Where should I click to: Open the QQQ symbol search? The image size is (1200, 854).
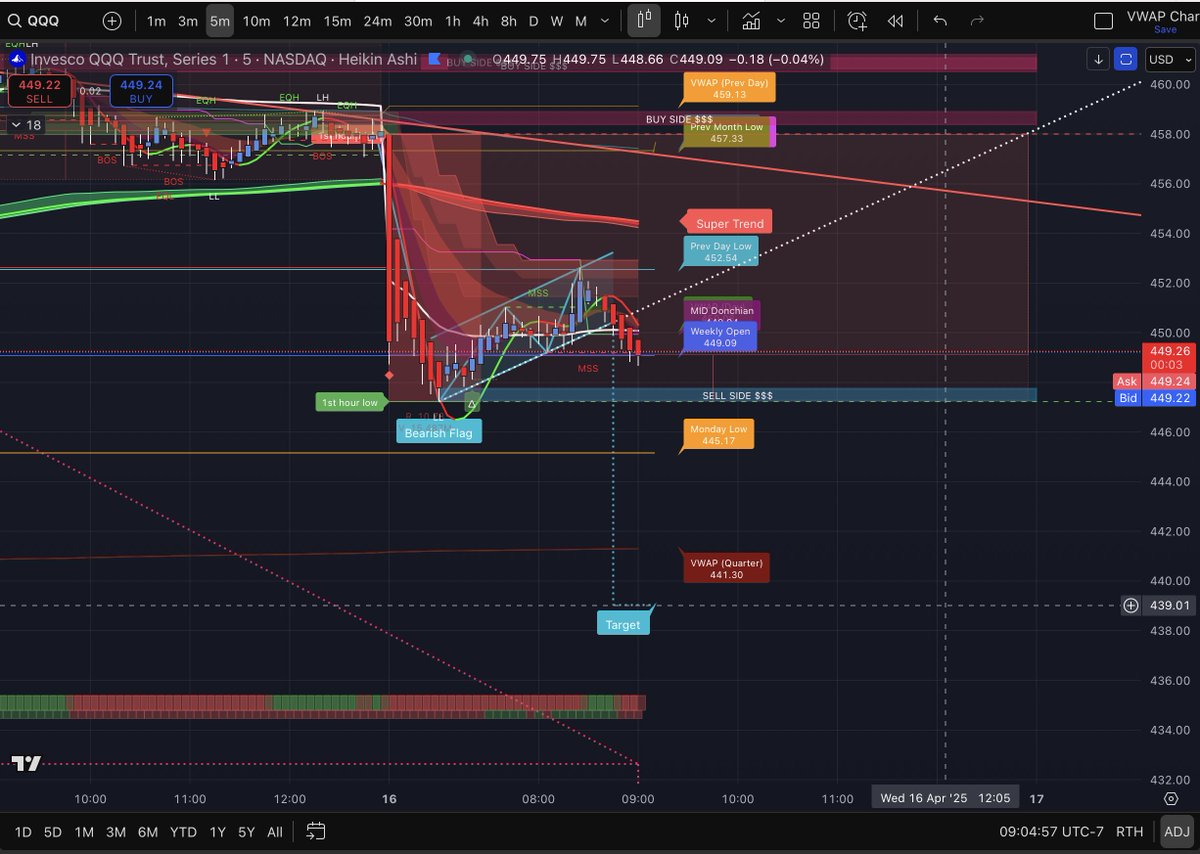(x=35, y=21)
